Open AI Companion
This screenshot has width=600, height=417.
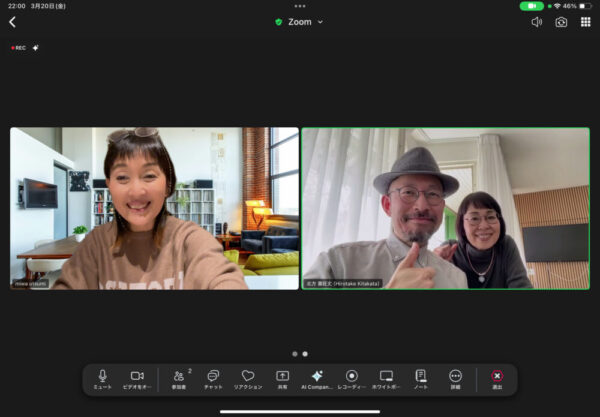(317, 377)
